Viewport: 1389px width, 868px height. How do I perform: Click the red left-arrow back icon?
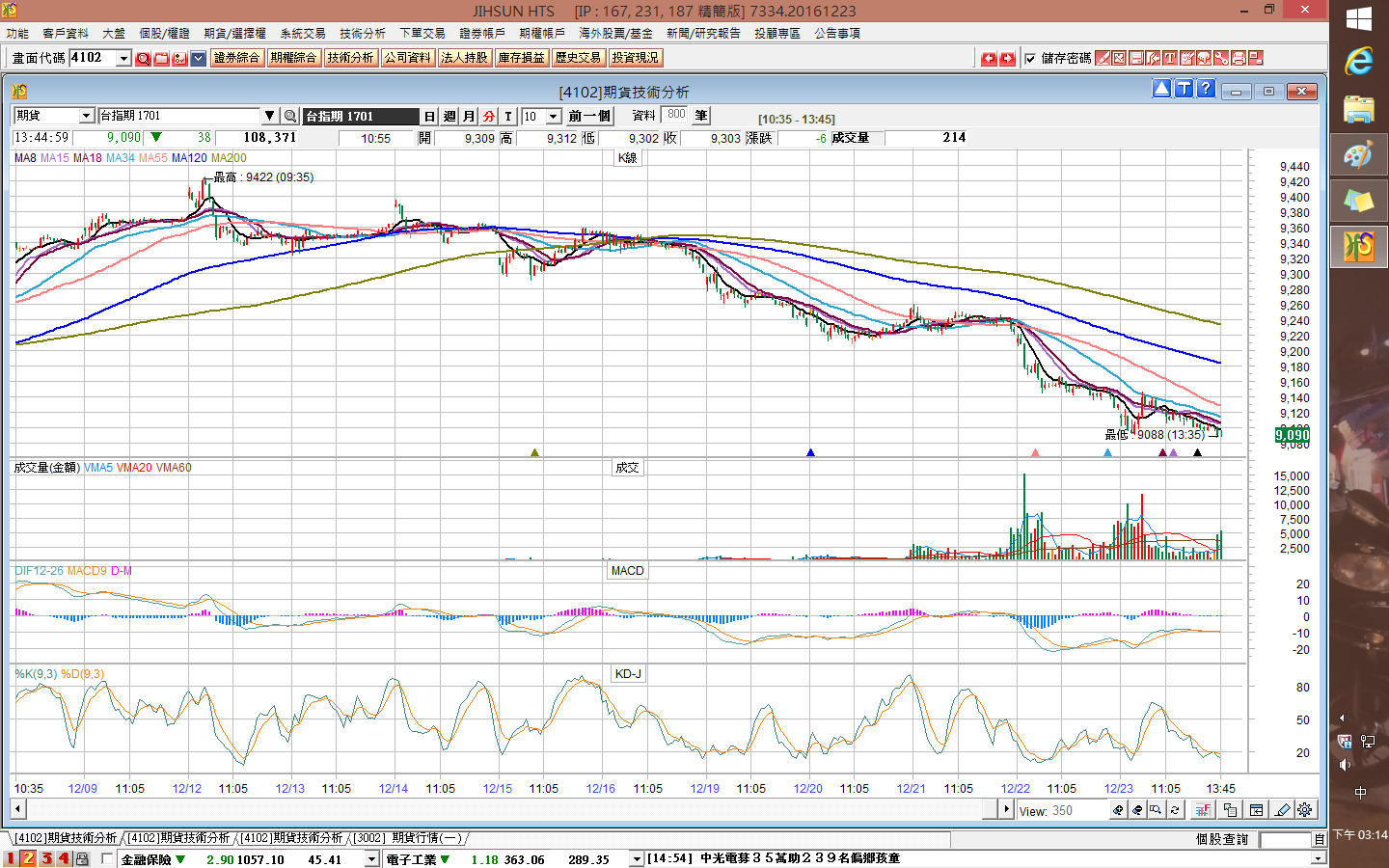[989, 59]
